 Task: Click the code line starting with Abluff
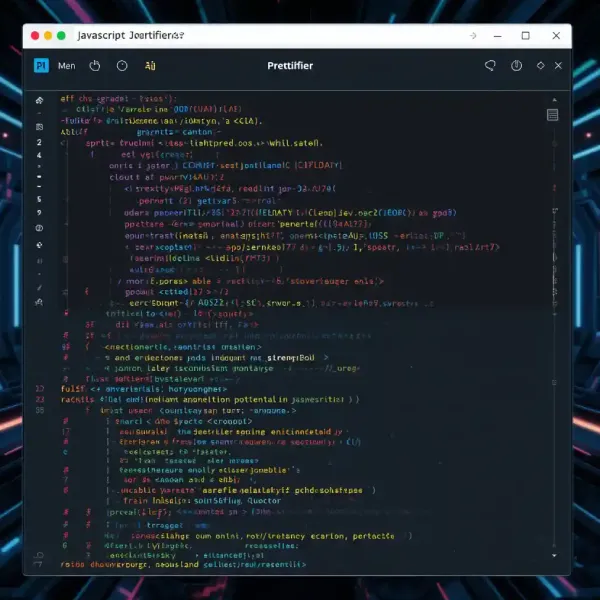[140, 132]
